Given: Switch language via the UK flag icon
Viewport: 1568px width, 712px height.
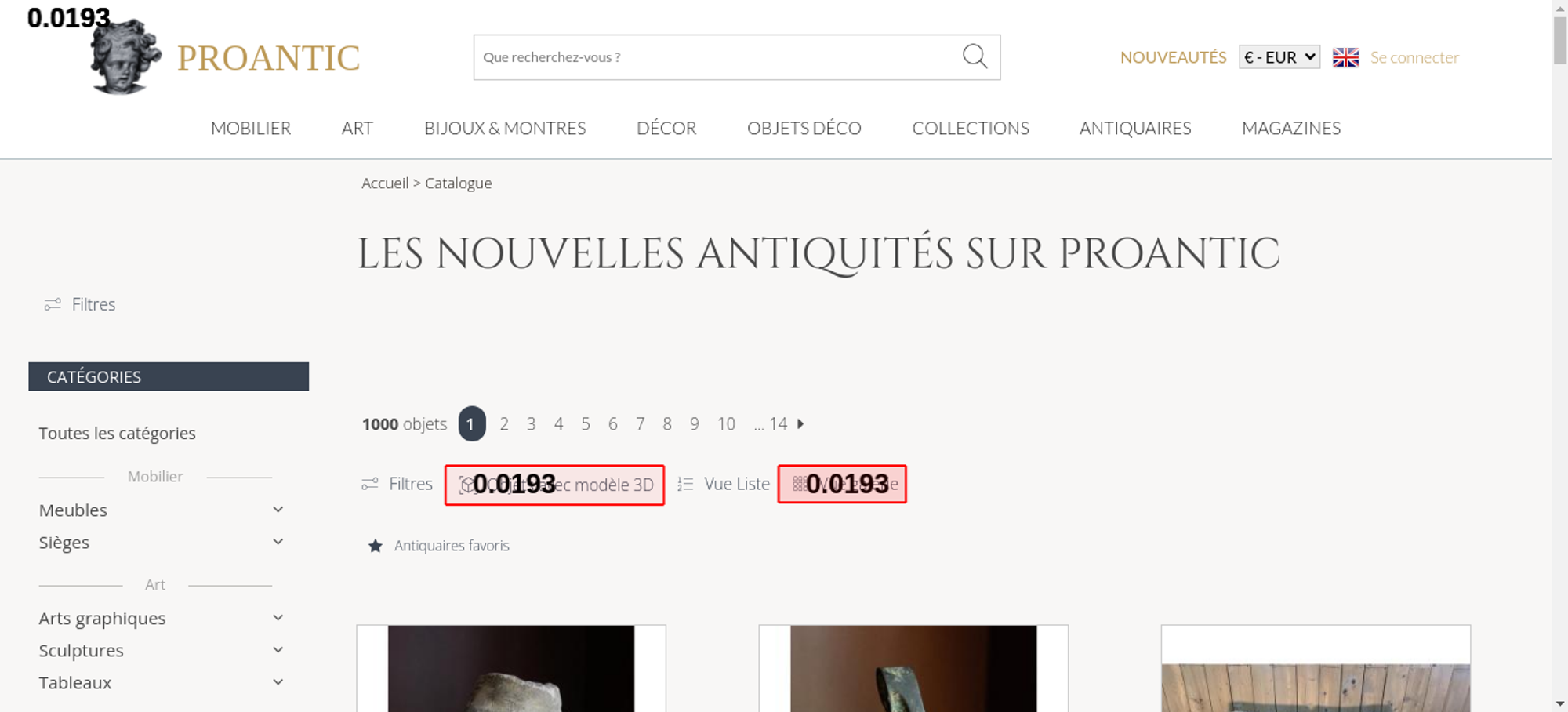Looking at the screenshot, I should (1345, 57).
